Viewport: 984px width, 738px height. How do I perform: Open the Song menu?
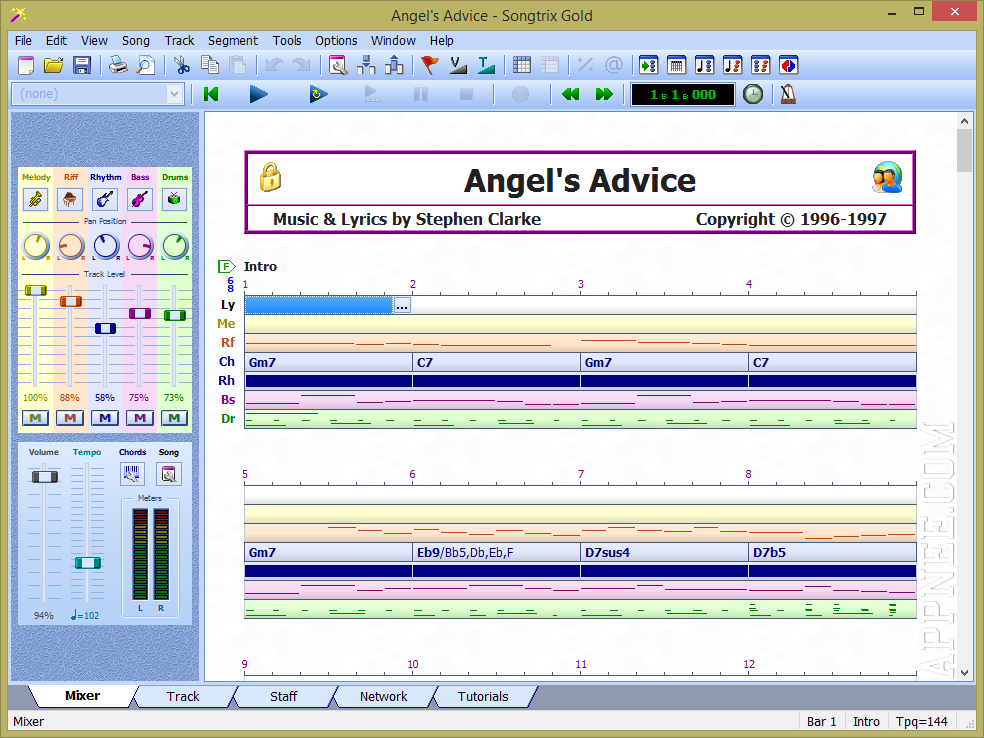point(136,41)
